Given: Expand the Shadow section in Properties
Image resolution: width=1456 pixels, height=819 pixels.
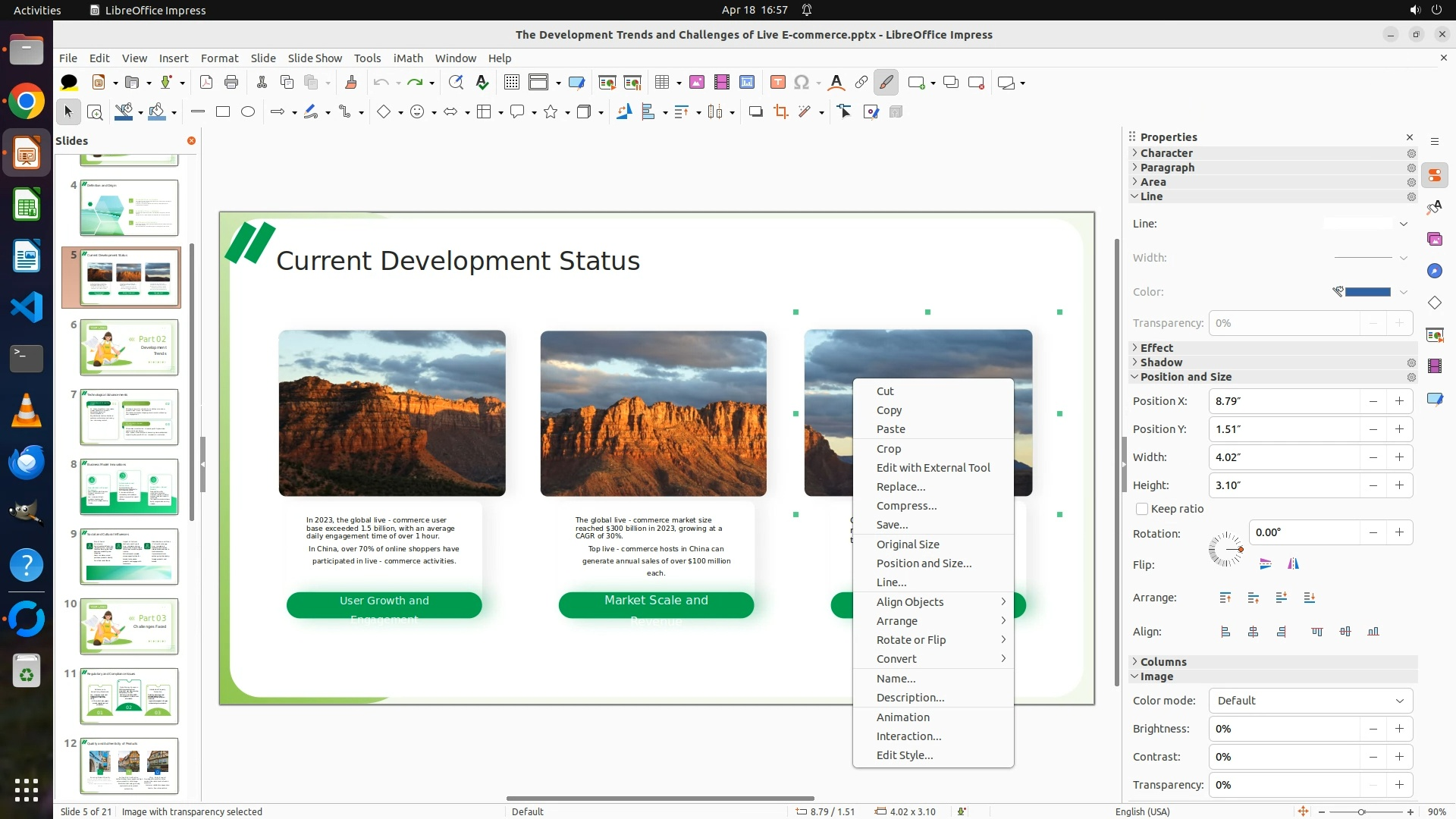Looking at the screenshot, I should point(1161,362).
